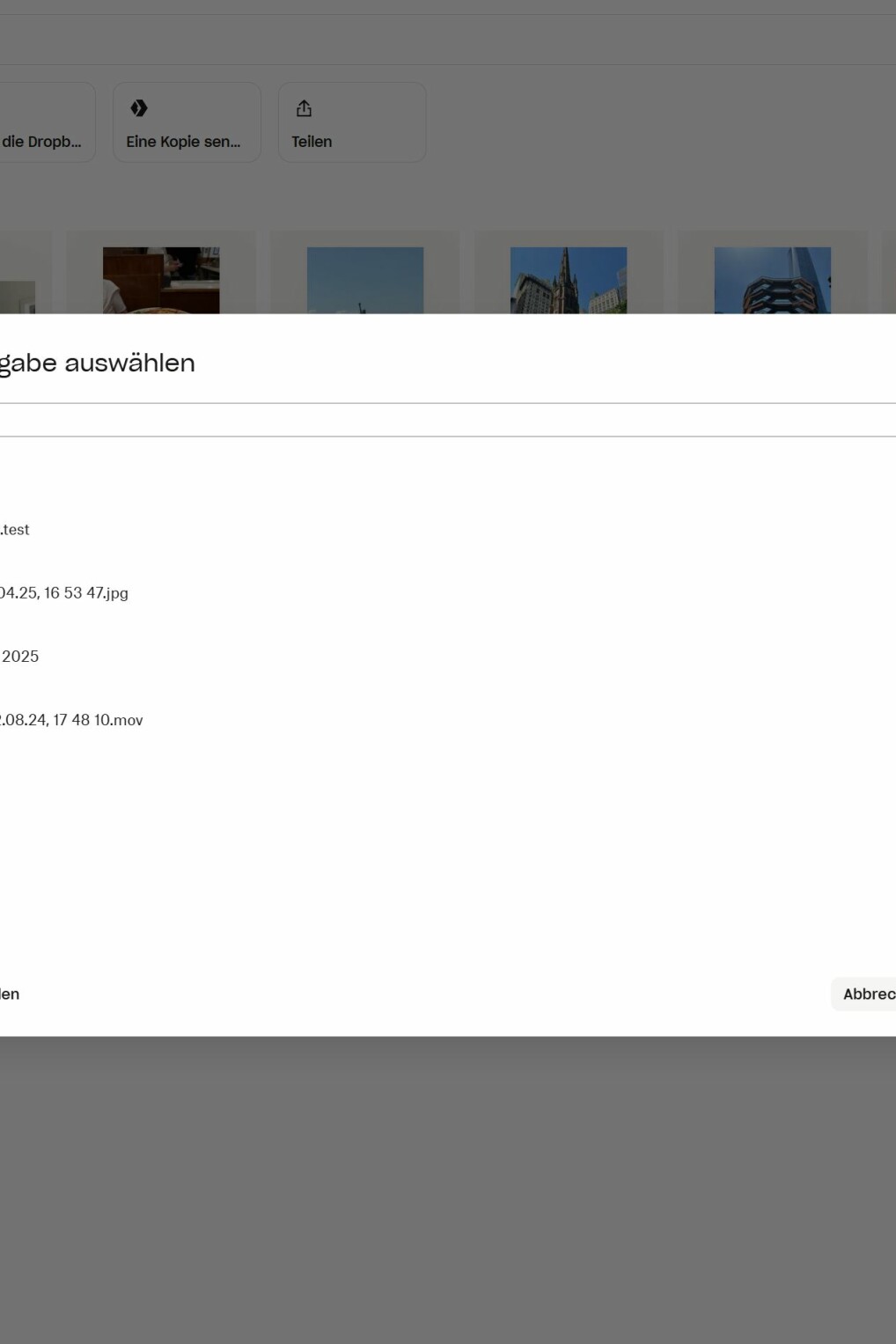Click the Eine Kopie senden option
Image resolution: width=896 pixels, height=1344 pixels.
click(186, 121)
